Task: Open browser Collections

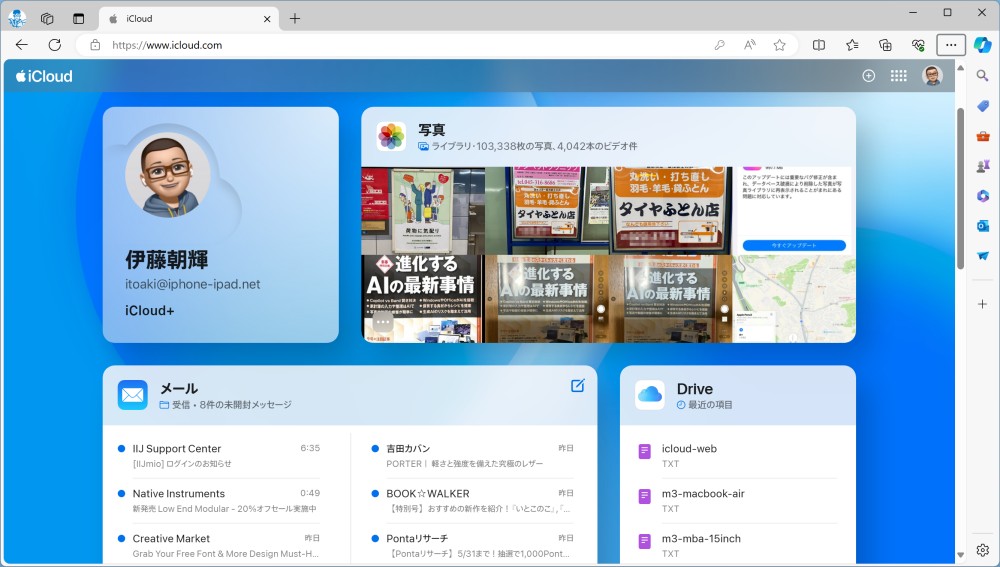Action: click(885, 45)
